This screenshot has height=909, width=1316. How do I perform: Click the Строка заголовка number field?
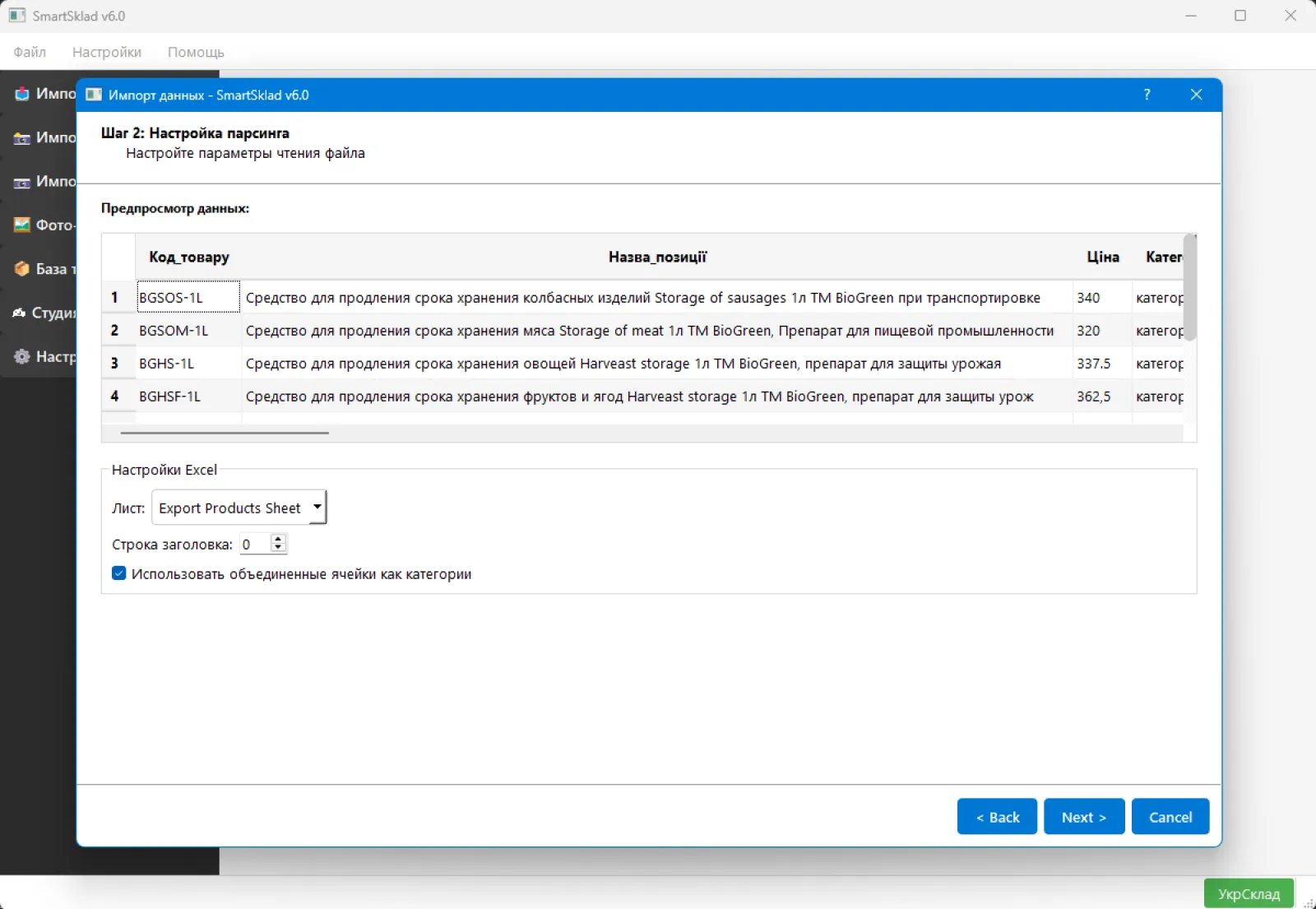coord(255,544)
